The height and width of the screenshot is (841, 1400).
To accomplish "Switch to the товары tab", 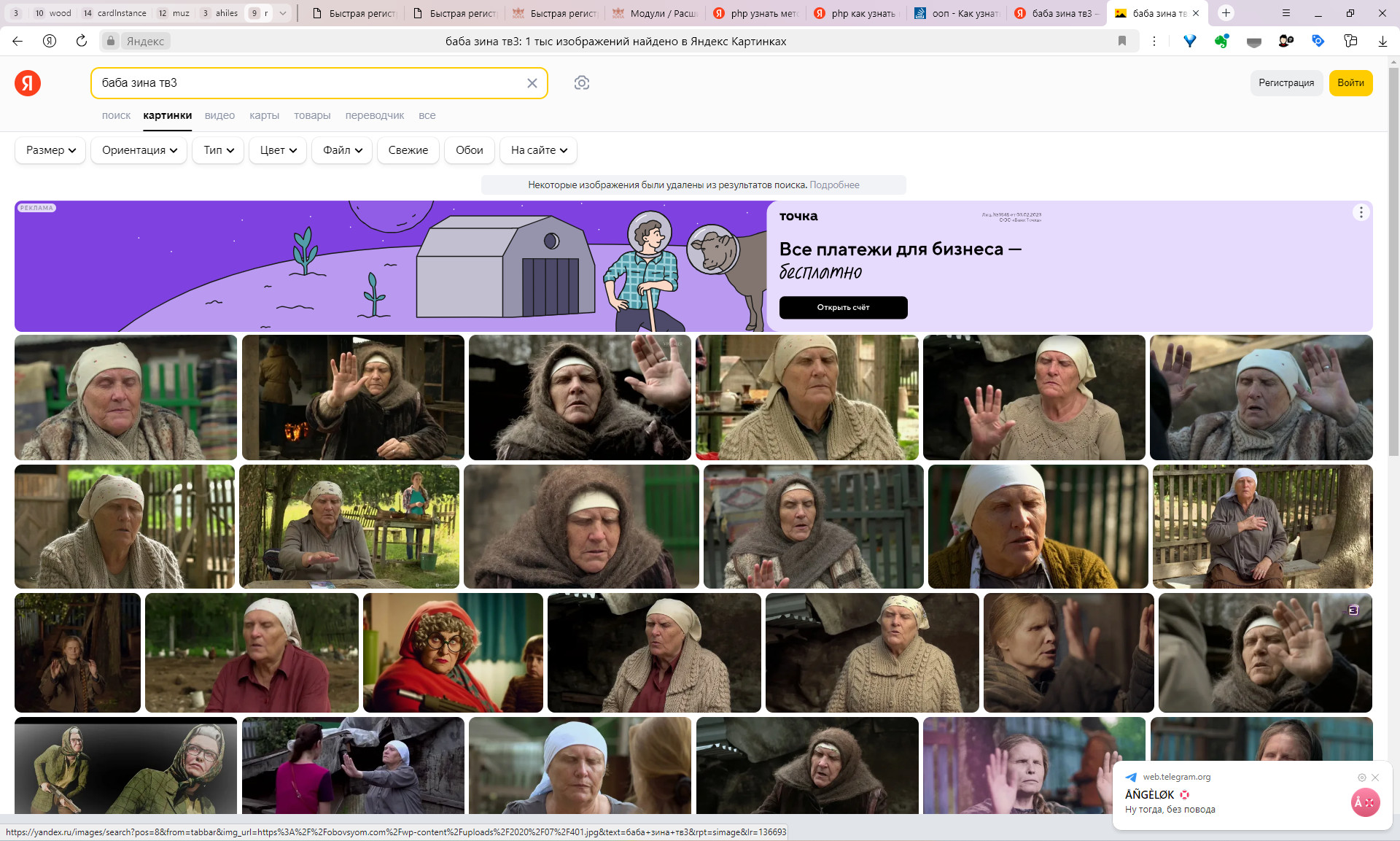I will pyautogui.click(x=312, y=115).
